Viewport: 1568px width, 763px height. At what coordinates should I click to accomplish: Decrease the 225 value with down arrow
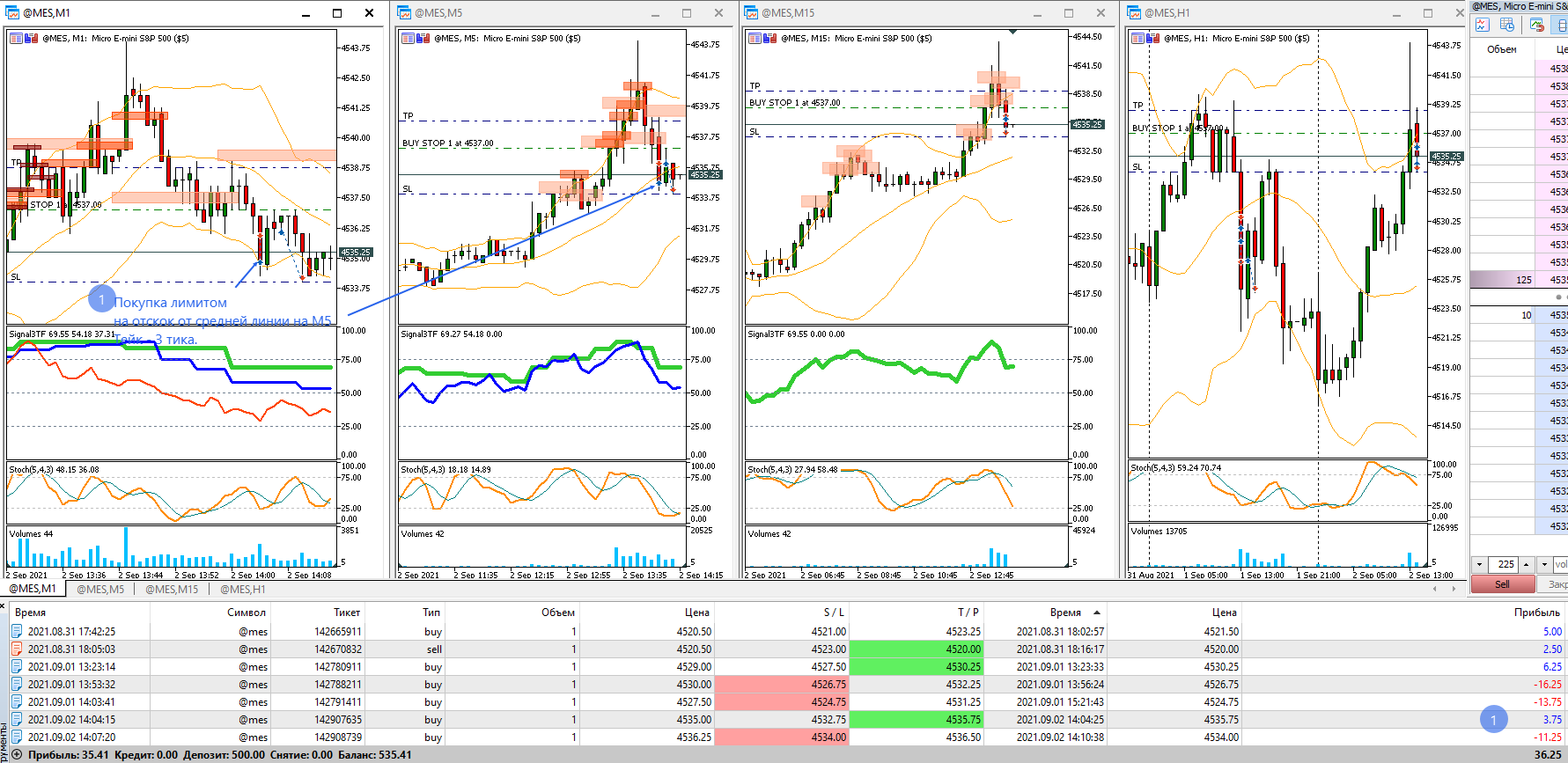click(x=1480, y=564)
